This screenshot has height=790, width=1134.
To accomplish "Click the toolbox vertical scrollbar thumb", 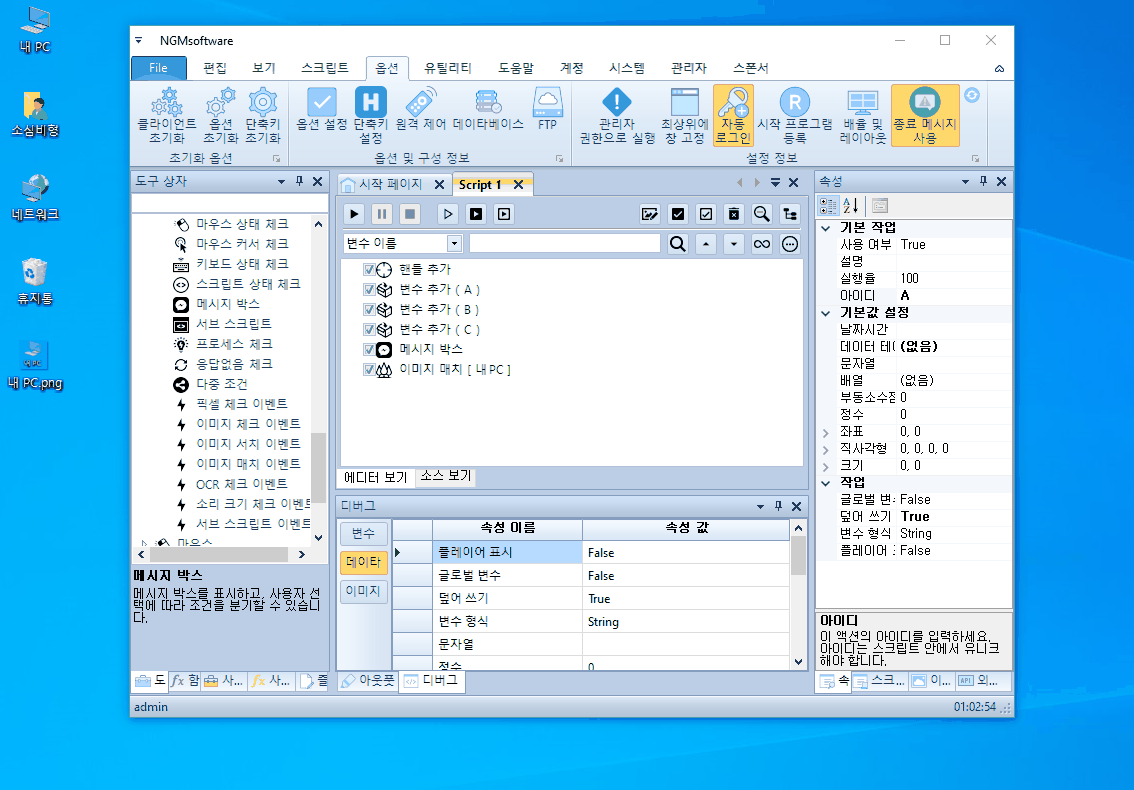I will (x=318, y=467).
